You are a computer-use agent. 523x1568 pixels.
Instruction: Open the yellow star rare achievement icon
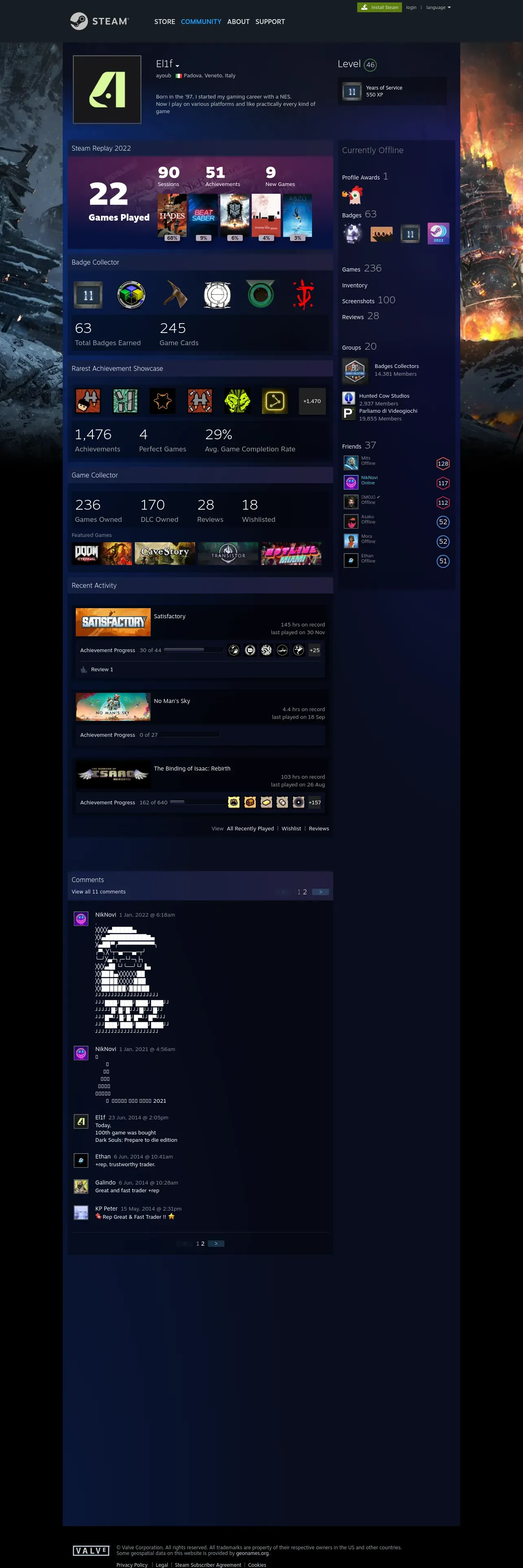pos(163,401)
